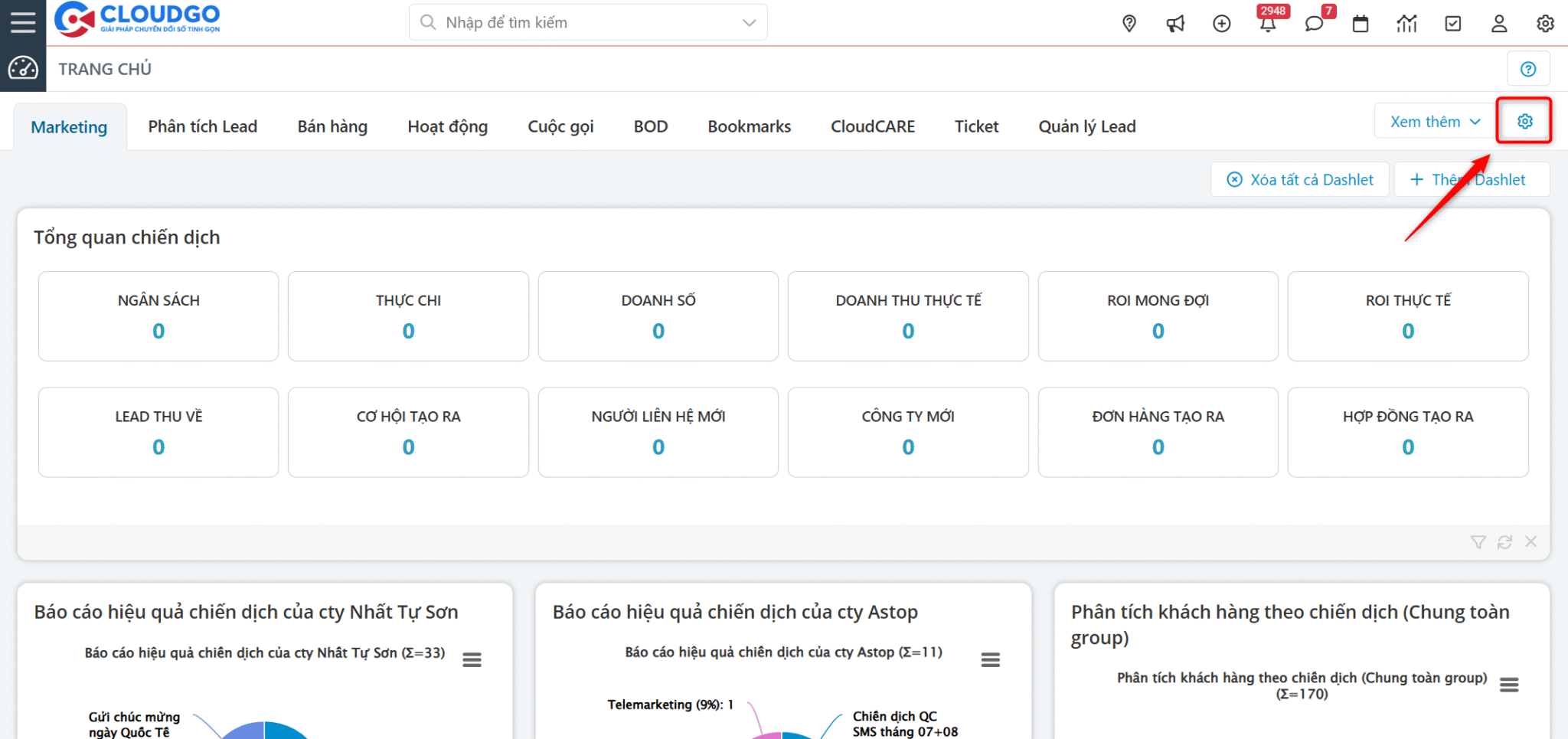Click the Thêm Dashlet button
This screenshot has width=1568, height=739.
coord(1472,179)
